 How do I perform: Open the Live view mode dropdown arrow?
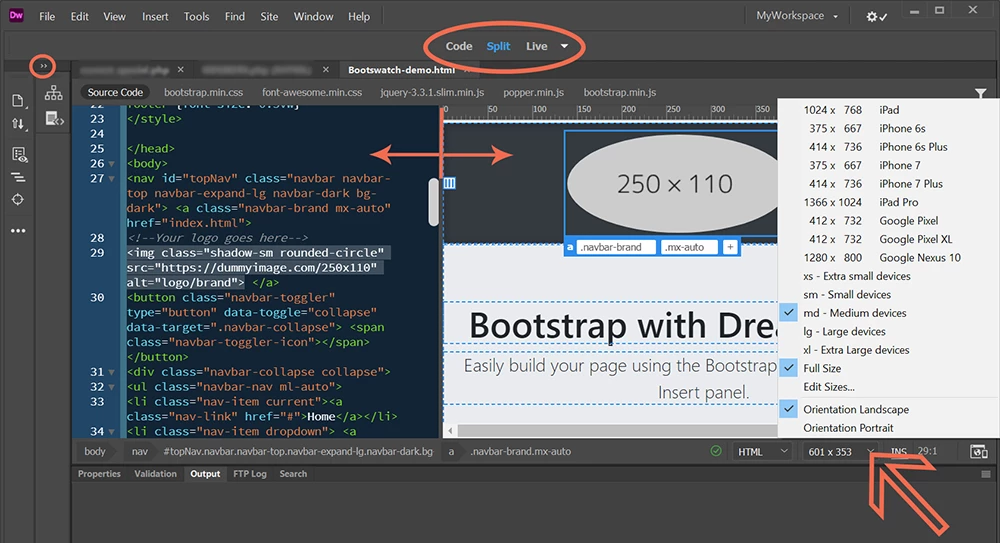pyautogui.click(x=564, y=46)
